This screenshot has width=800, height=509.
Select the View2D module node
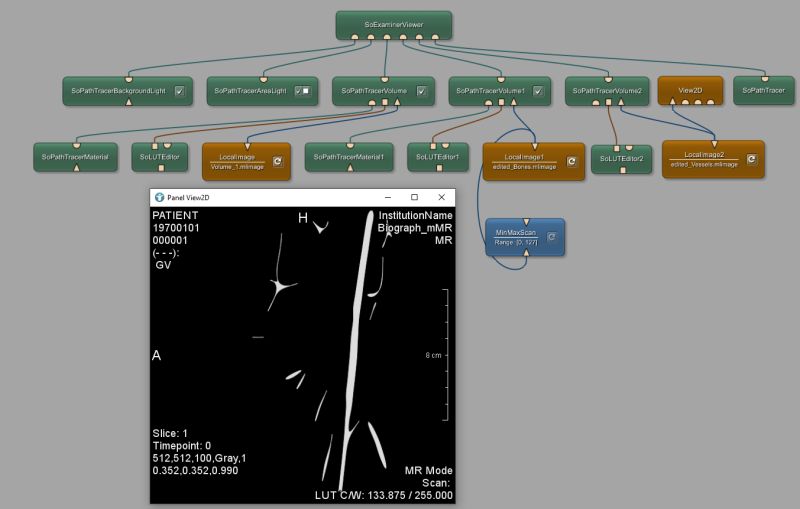tap(690, 90)
